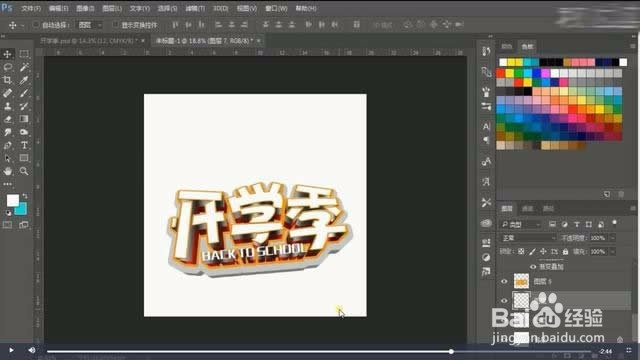Open the edit toolbar three-dots button

point(7,184)
